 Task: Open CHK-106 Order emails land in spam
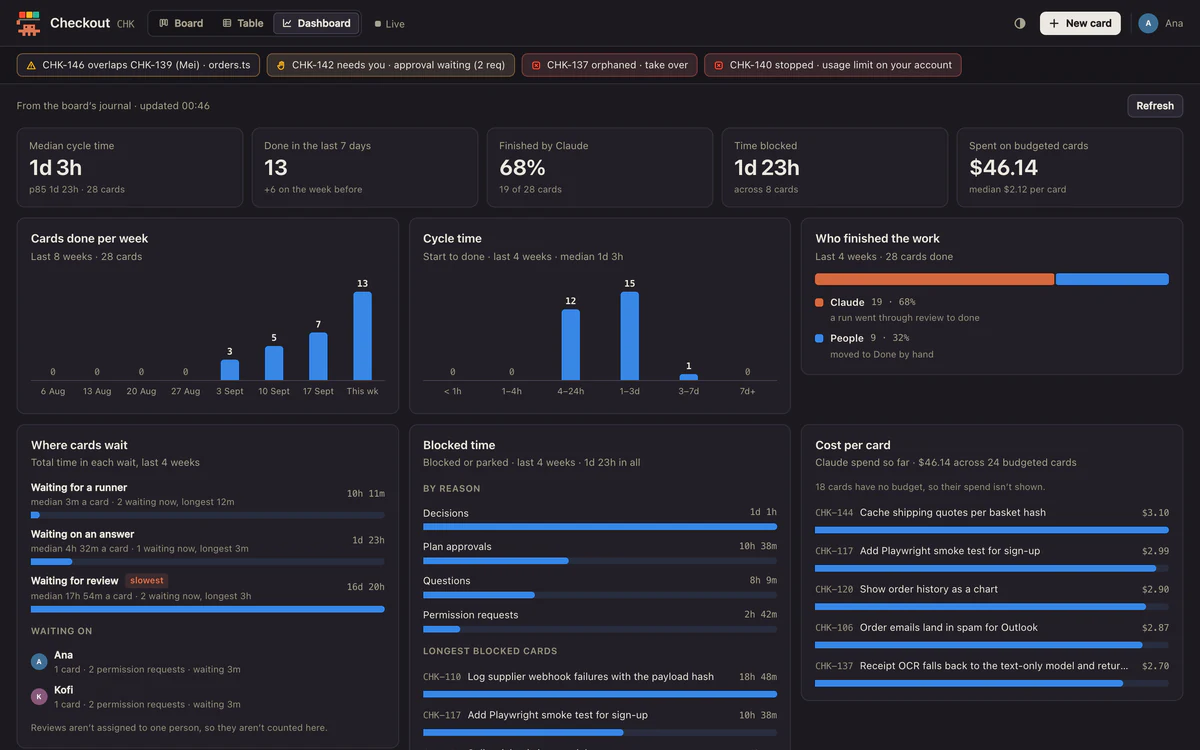coord(992,634)
